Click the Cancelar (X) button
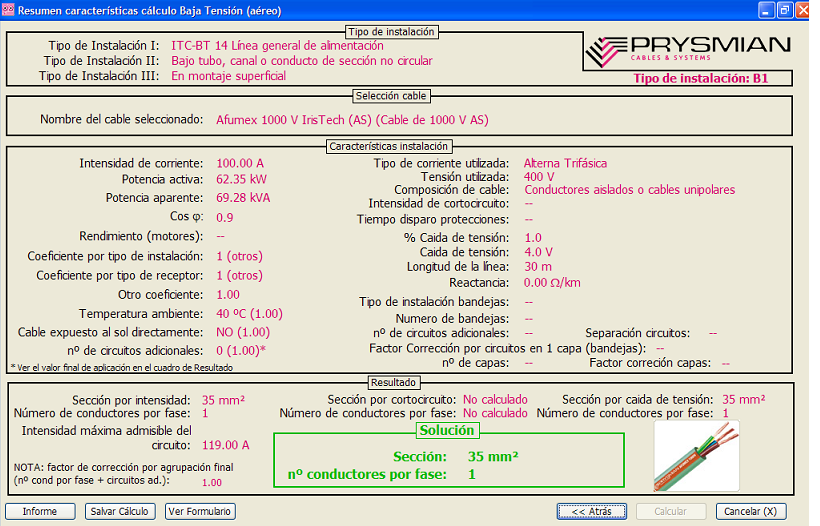Screen dimensions: 820x526 tap(750, 511)
